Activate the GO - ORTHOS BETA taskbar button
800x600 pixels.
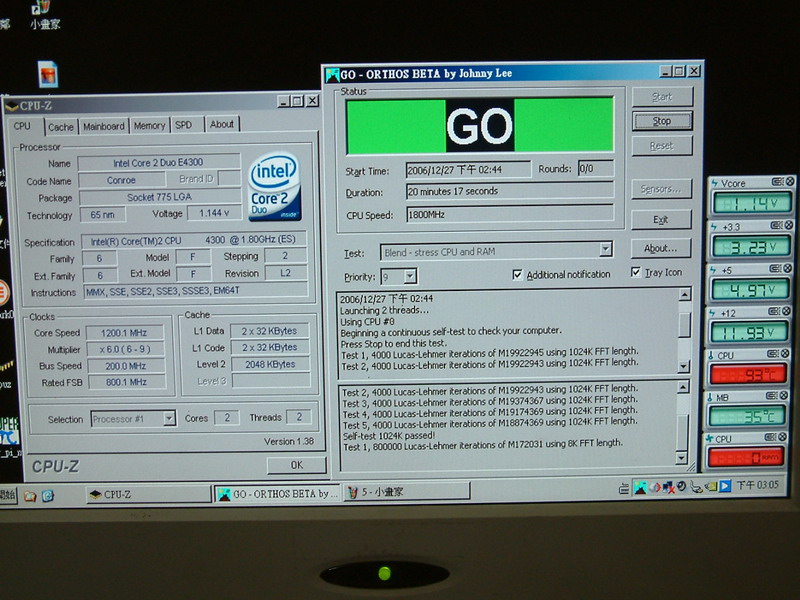[278, 494]
